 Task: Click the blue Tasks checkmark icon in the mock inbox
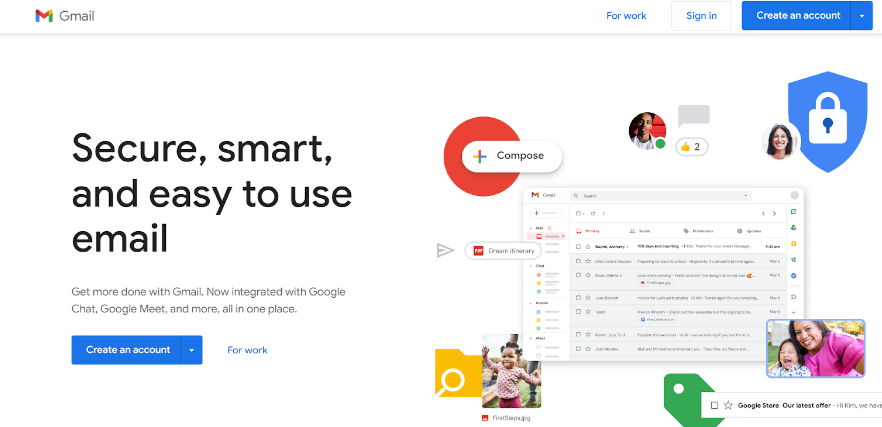(x=794, y=276)
